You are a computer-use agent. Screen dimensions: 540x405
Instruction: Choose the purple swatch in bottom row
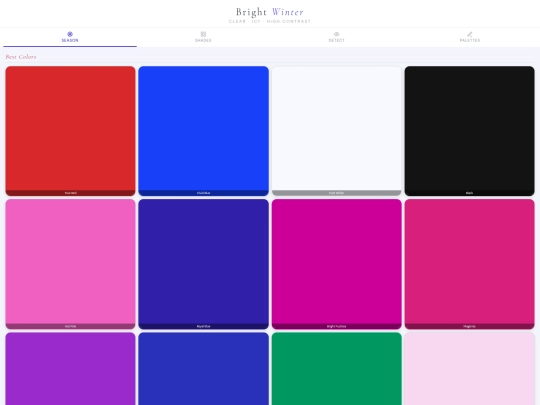[x=70, y=368]
